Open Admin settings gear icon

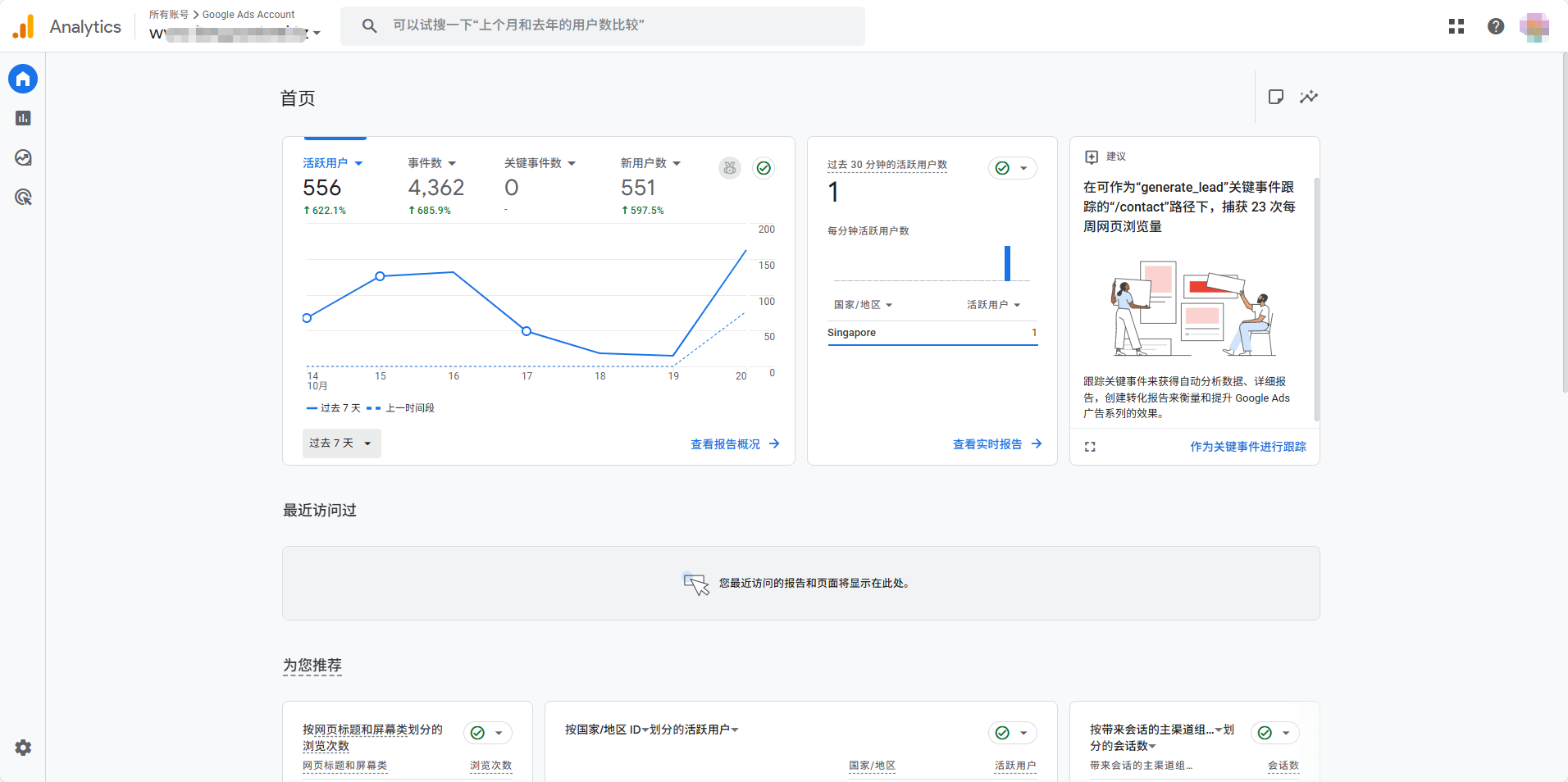(x=23, y=748)
